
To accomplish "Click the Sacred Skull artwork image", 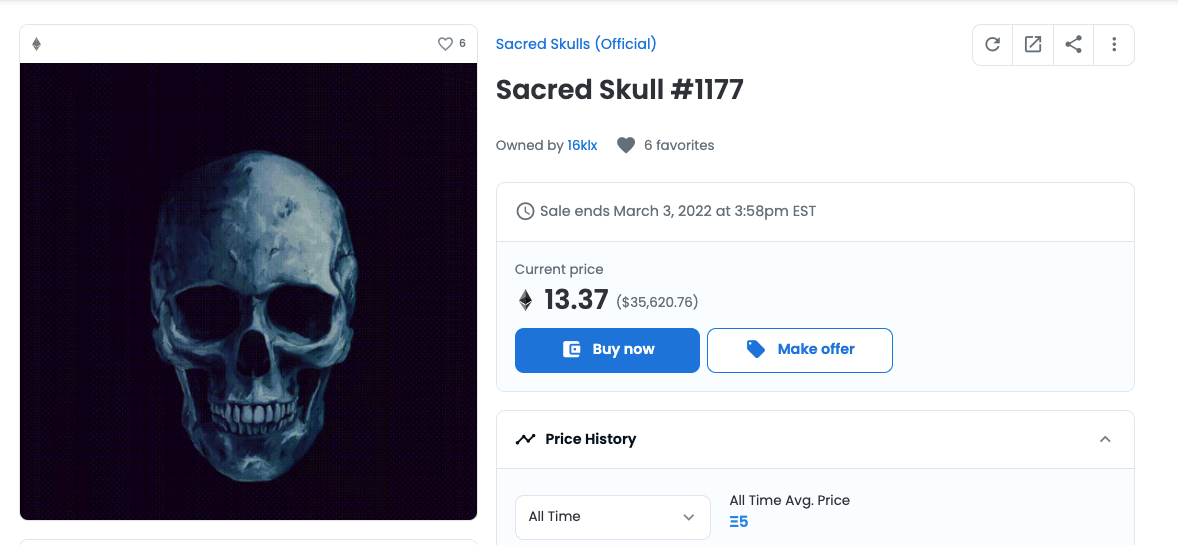I will [x=248, y=291].
